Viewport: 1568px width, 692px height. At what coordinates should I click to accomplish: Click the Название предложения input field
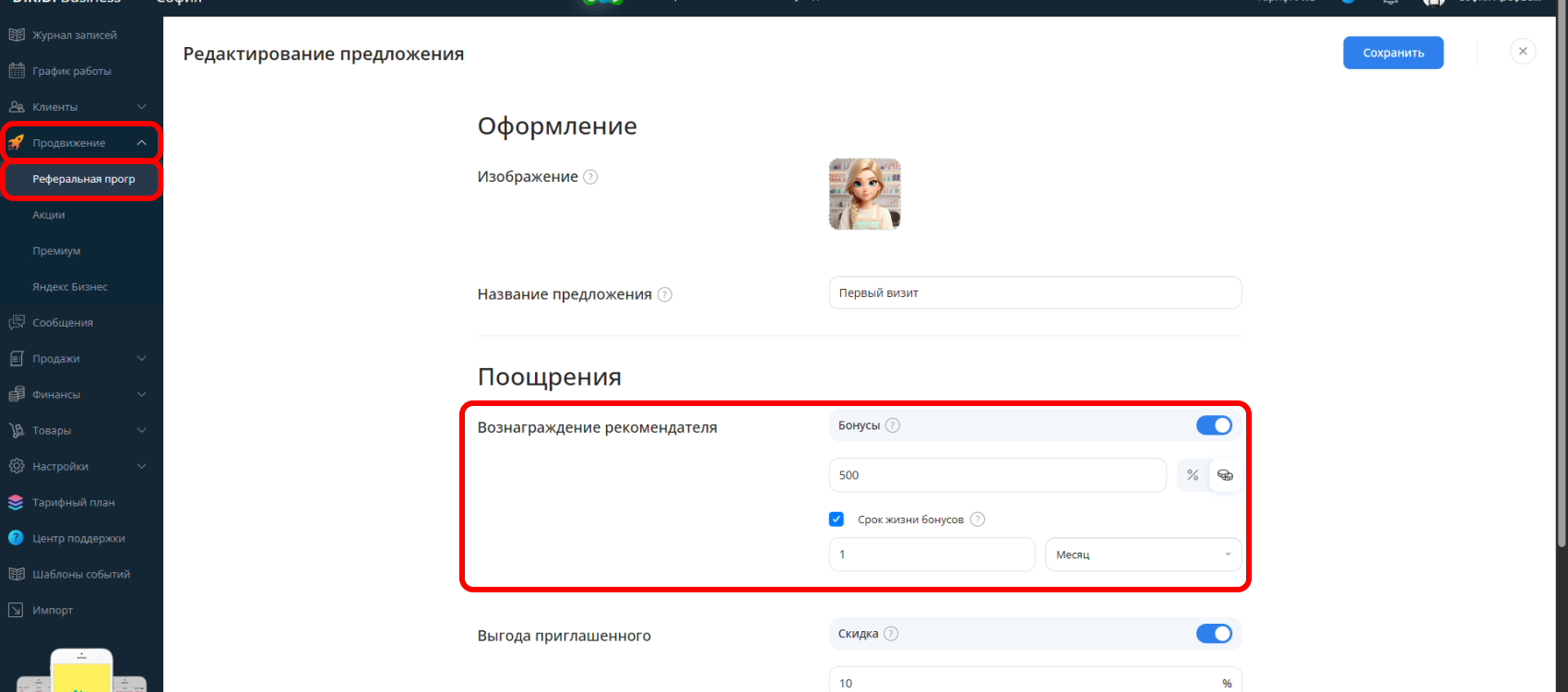pyautogui.click(x=1034, y=292)
